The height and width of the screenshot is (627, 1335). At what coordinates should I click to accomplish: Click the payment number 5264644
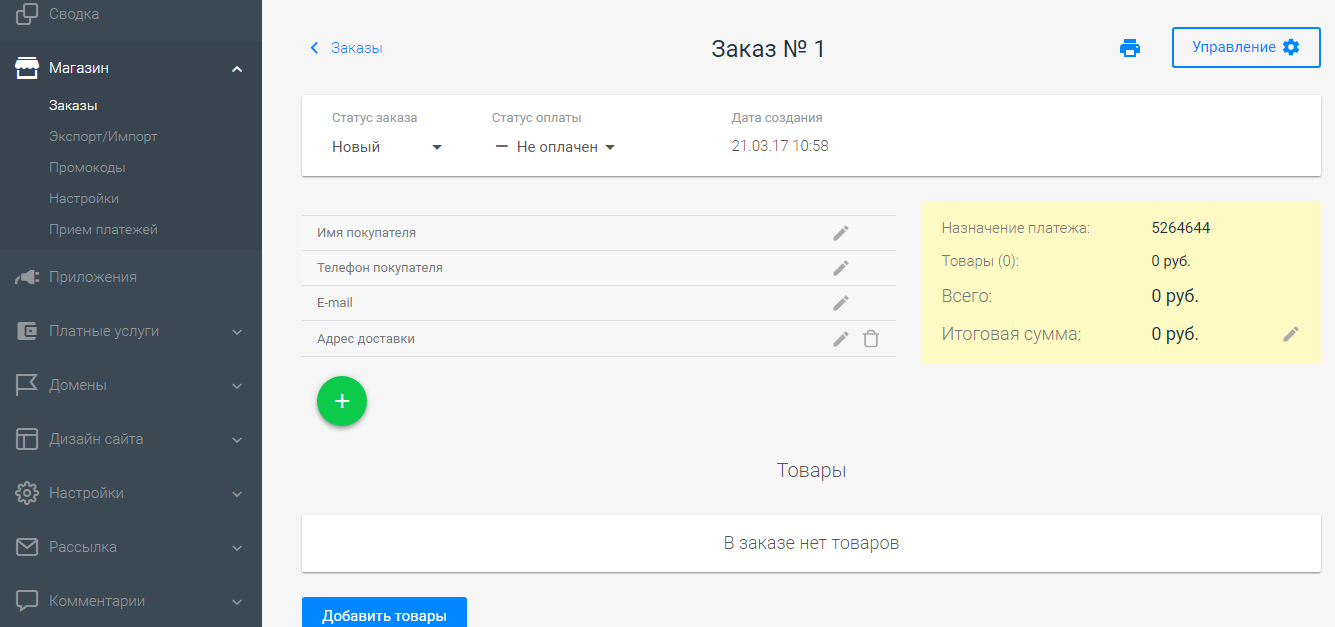(x=1181, y=228)
